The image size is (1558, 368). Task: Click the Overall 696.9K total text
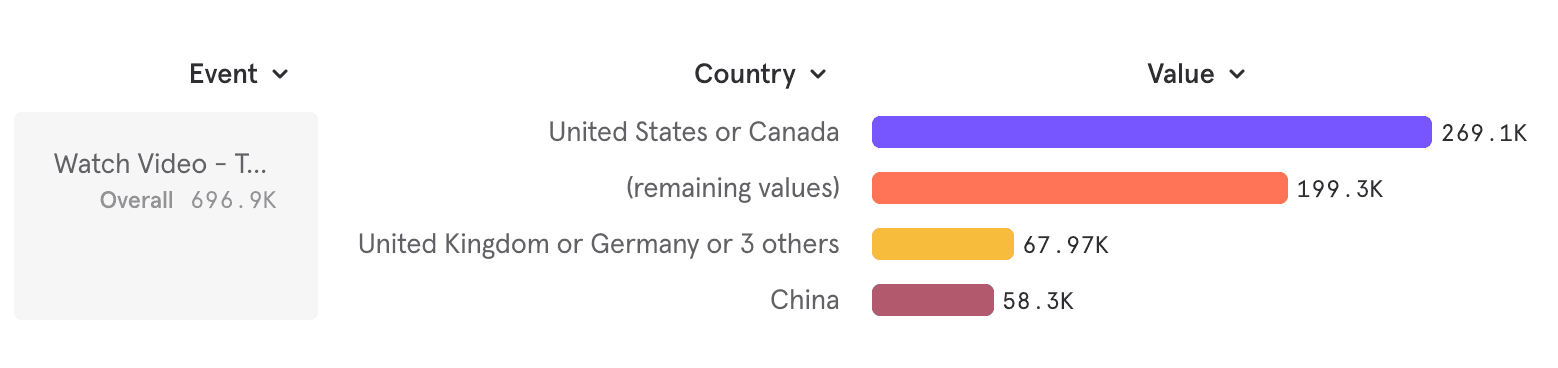pos(188,200)
